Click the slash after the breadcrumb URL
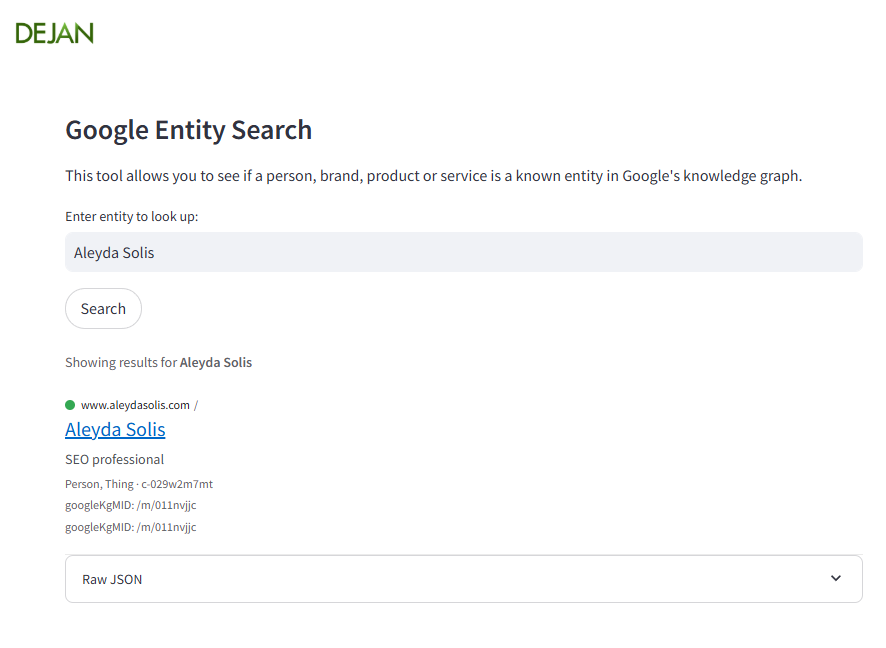The height and width of the screenshot is (648, 886). [196, 405]
